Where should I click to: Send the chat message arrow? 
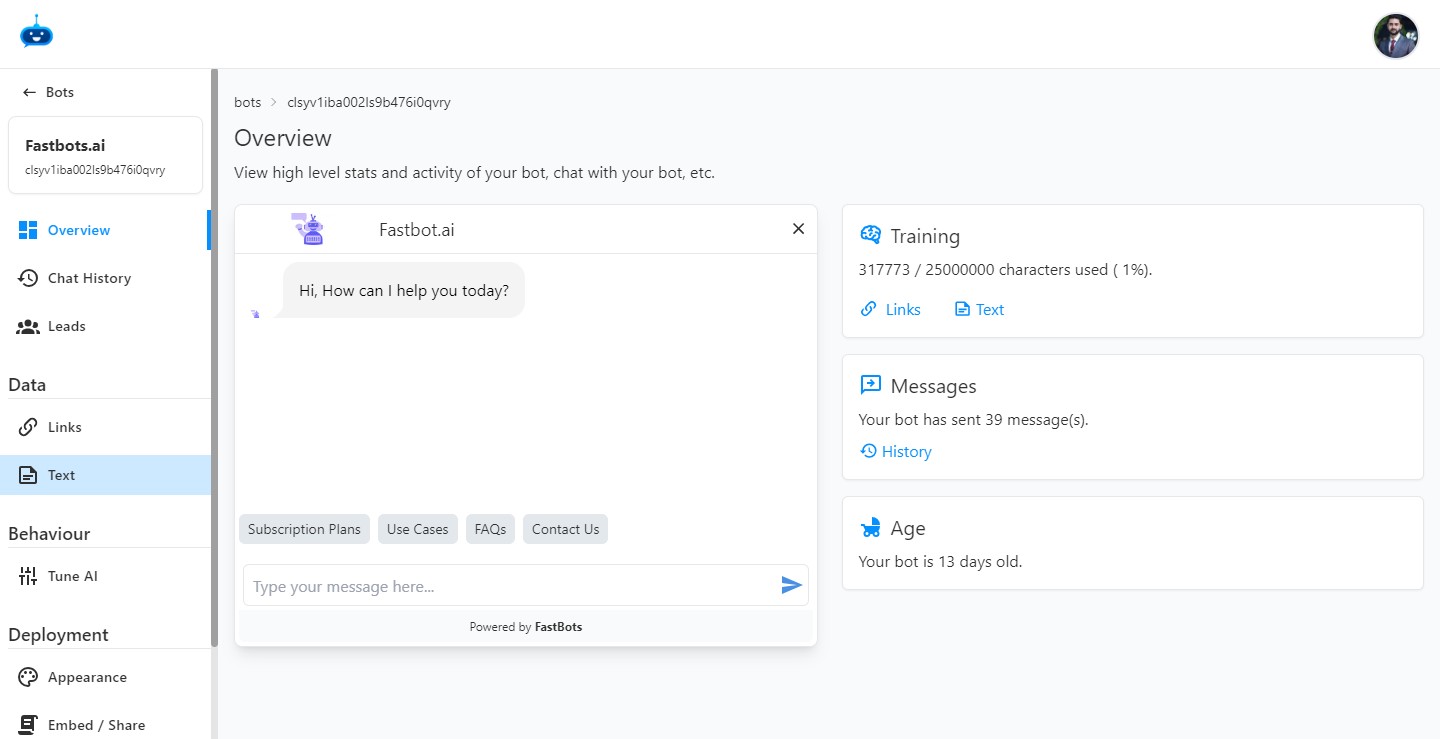coord(792,586)
